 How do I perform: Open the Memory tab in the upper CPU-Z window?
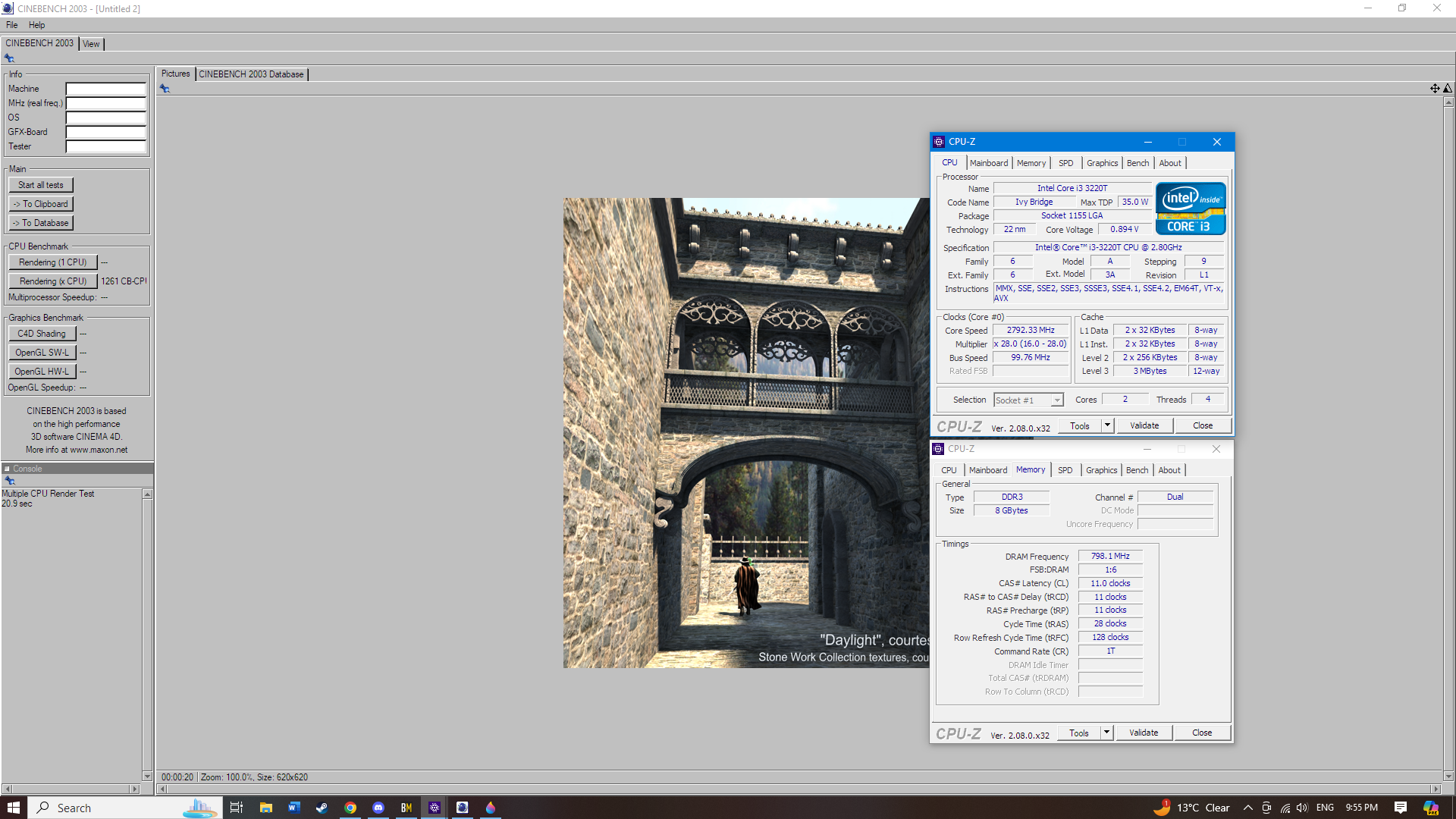[x=1031, y=163]
